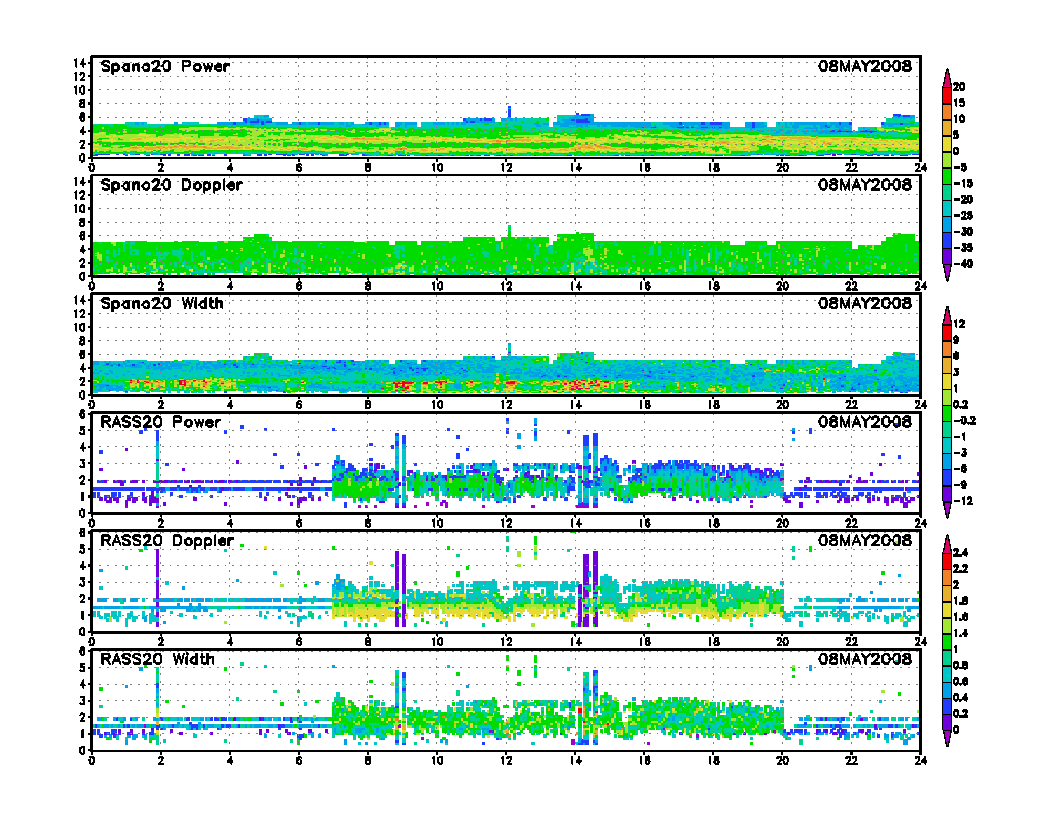Click the "-1" colorbar label
The image size is (1056, 816).
coord(960,437)
